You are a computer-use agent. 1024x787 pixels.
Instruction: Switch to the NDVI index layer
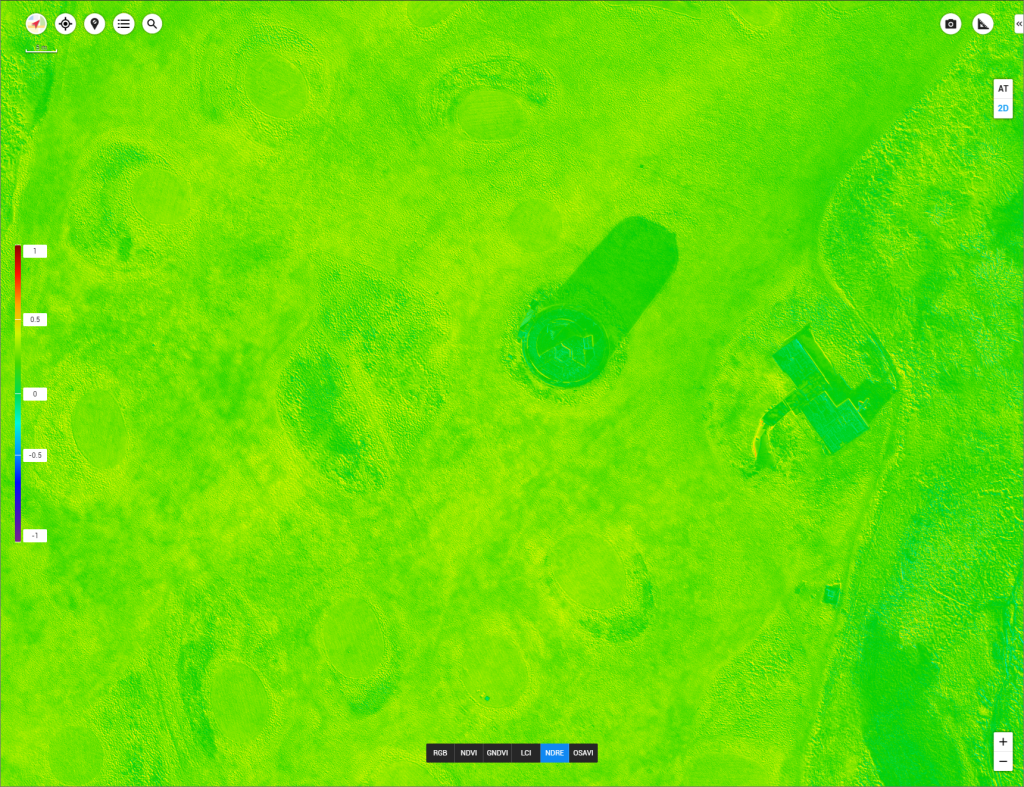pos(468,753)
